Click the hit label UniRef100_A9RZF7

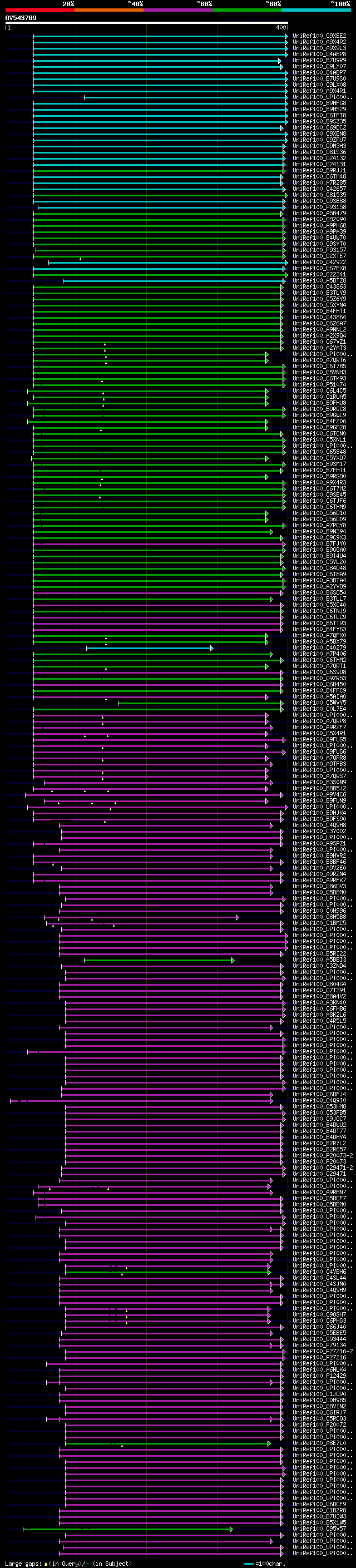[x=319, y=728]
